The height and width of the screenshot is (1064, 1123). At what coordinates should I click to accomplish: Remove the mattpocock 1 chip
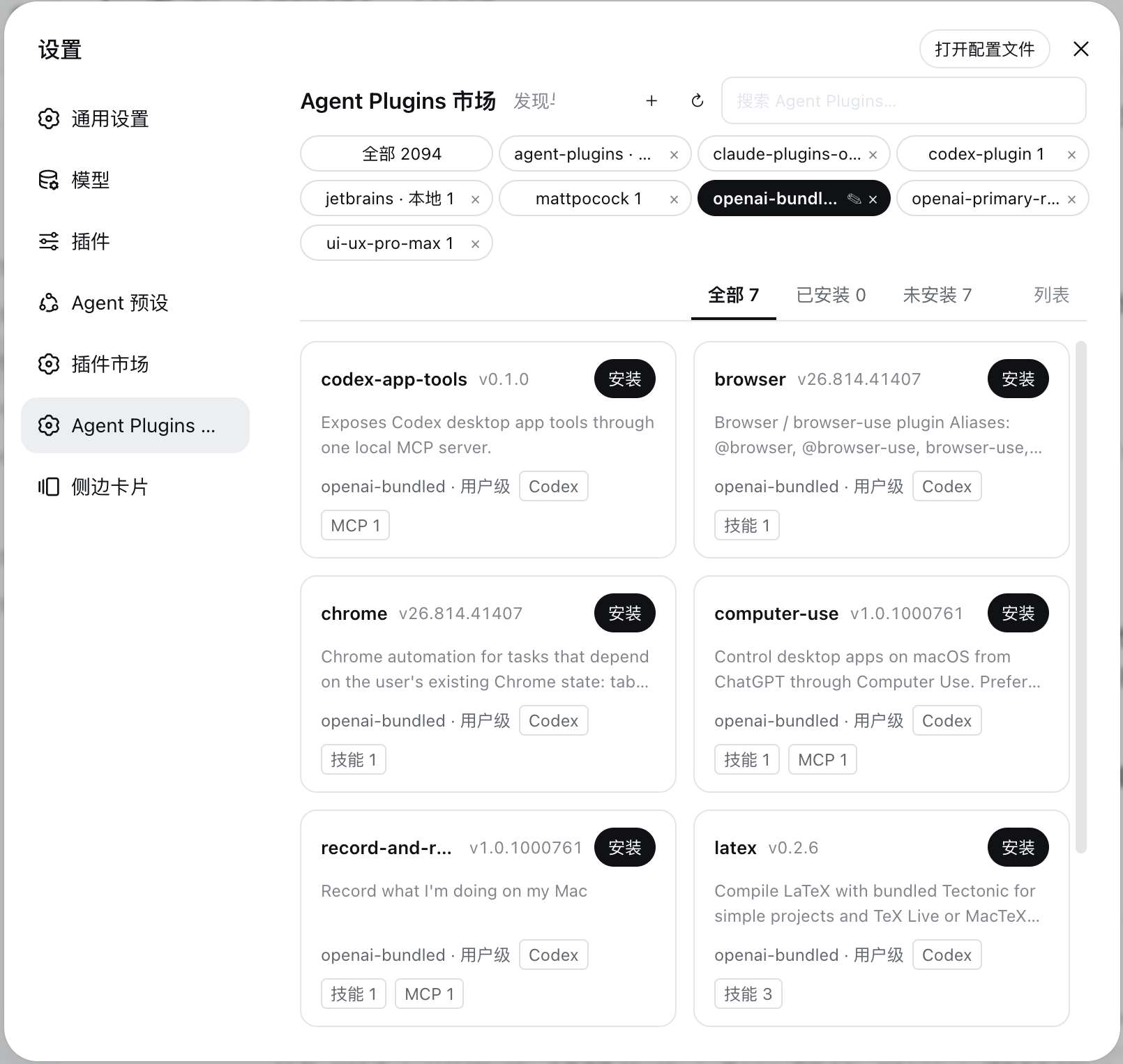click(674, 199)
